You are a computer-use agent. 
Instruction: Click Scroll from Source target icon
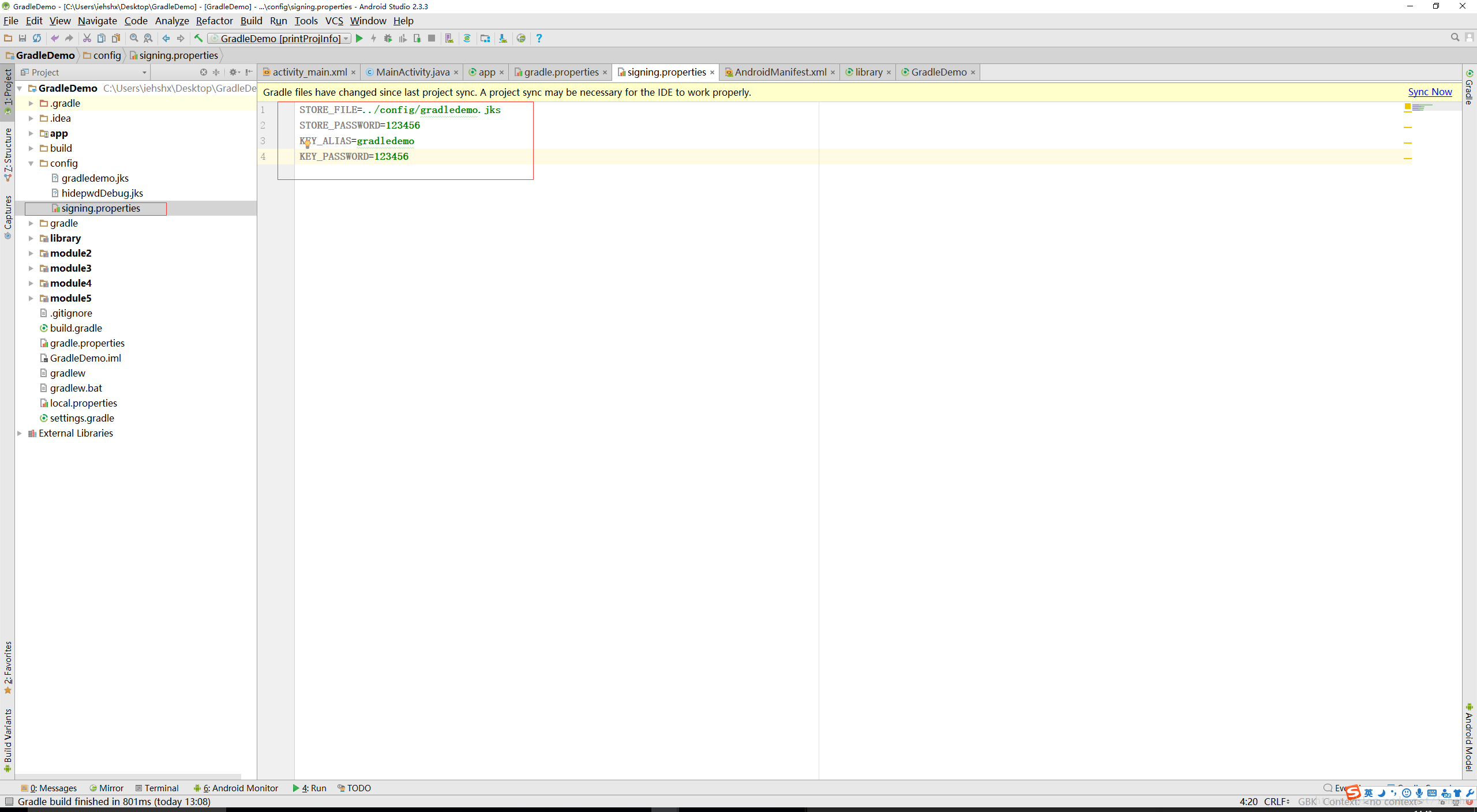204,72
